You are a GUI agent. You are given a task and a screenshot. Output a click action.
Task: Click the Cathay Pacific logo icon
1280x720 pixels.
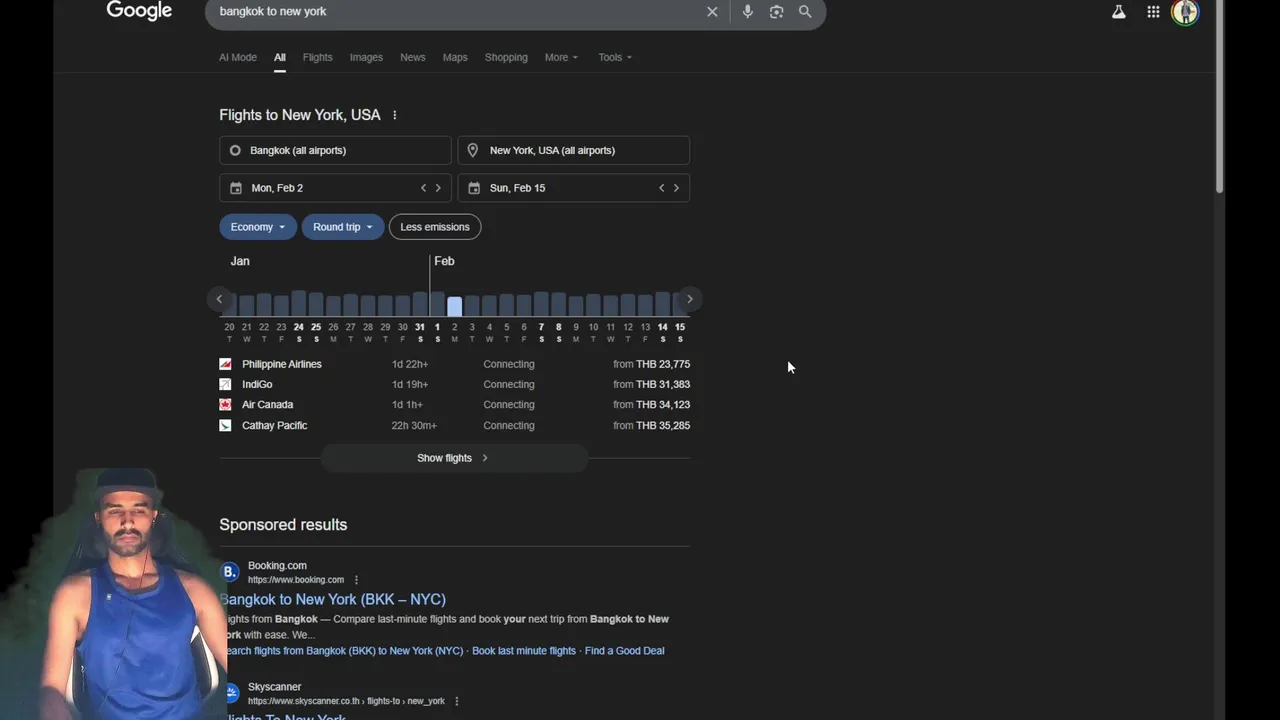tap(225, 425)
